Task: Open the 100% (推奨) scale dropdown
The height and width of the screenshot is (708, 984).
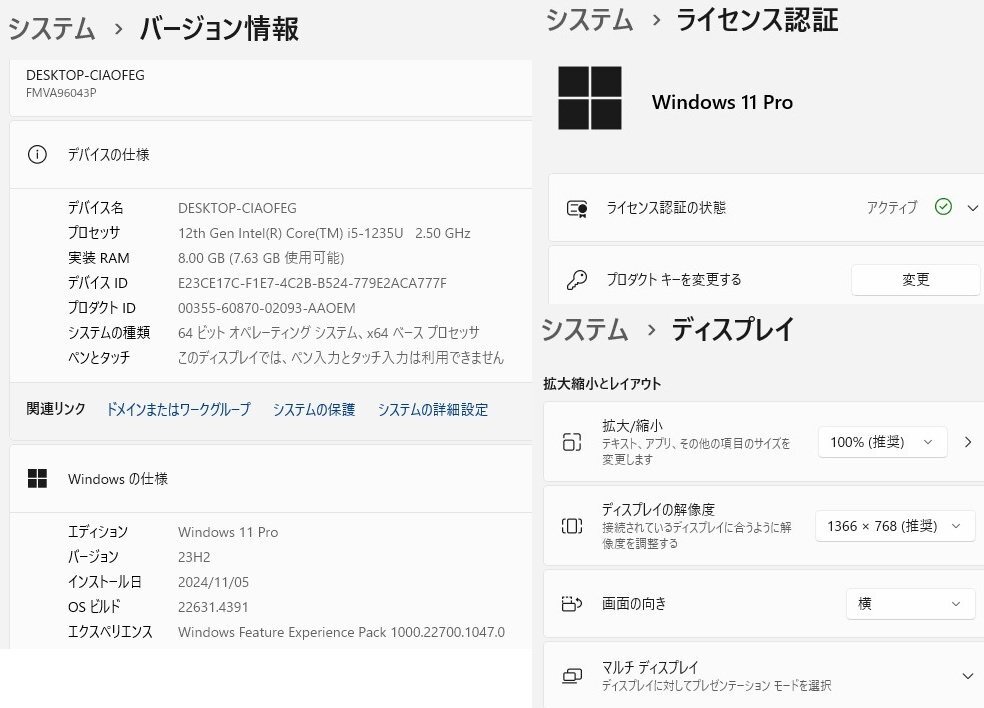Action: pyautogui.click(x=881, y=442)
